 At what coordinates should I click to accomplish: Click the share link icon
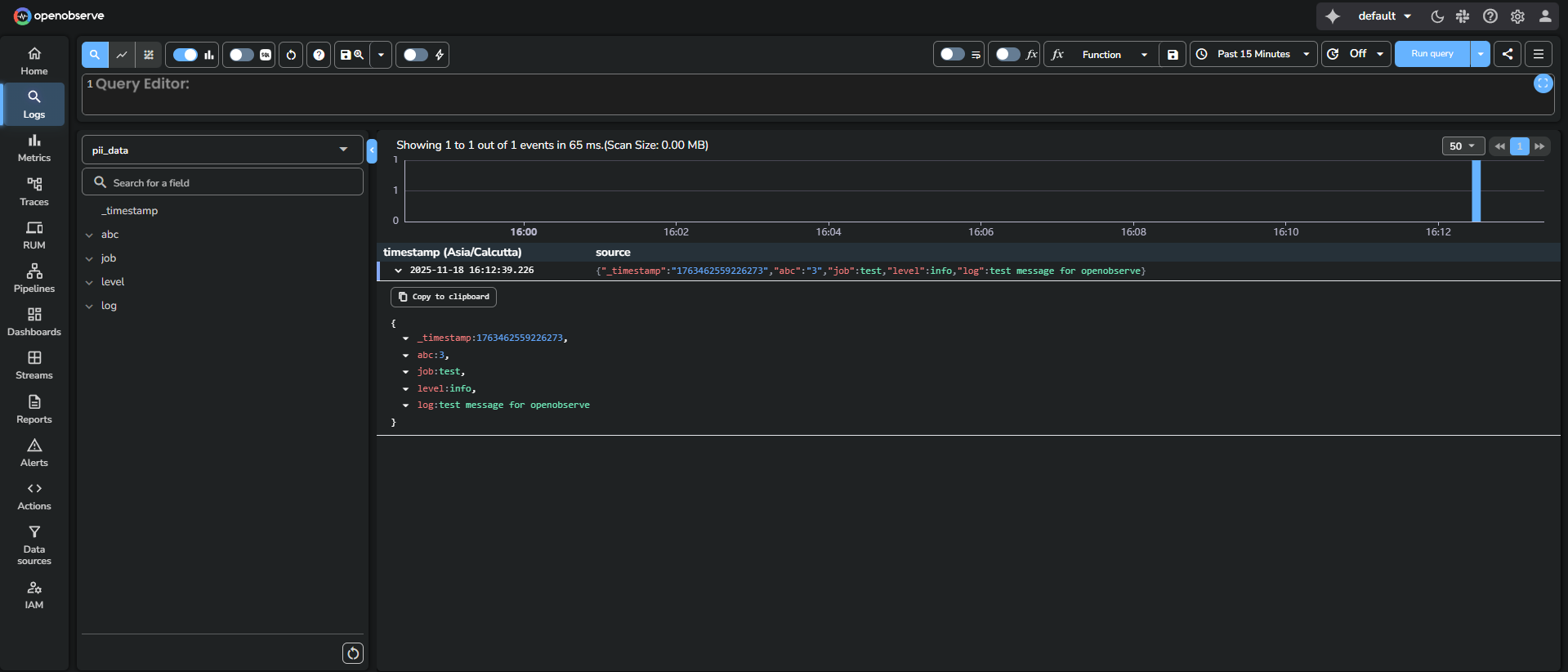1508,55
